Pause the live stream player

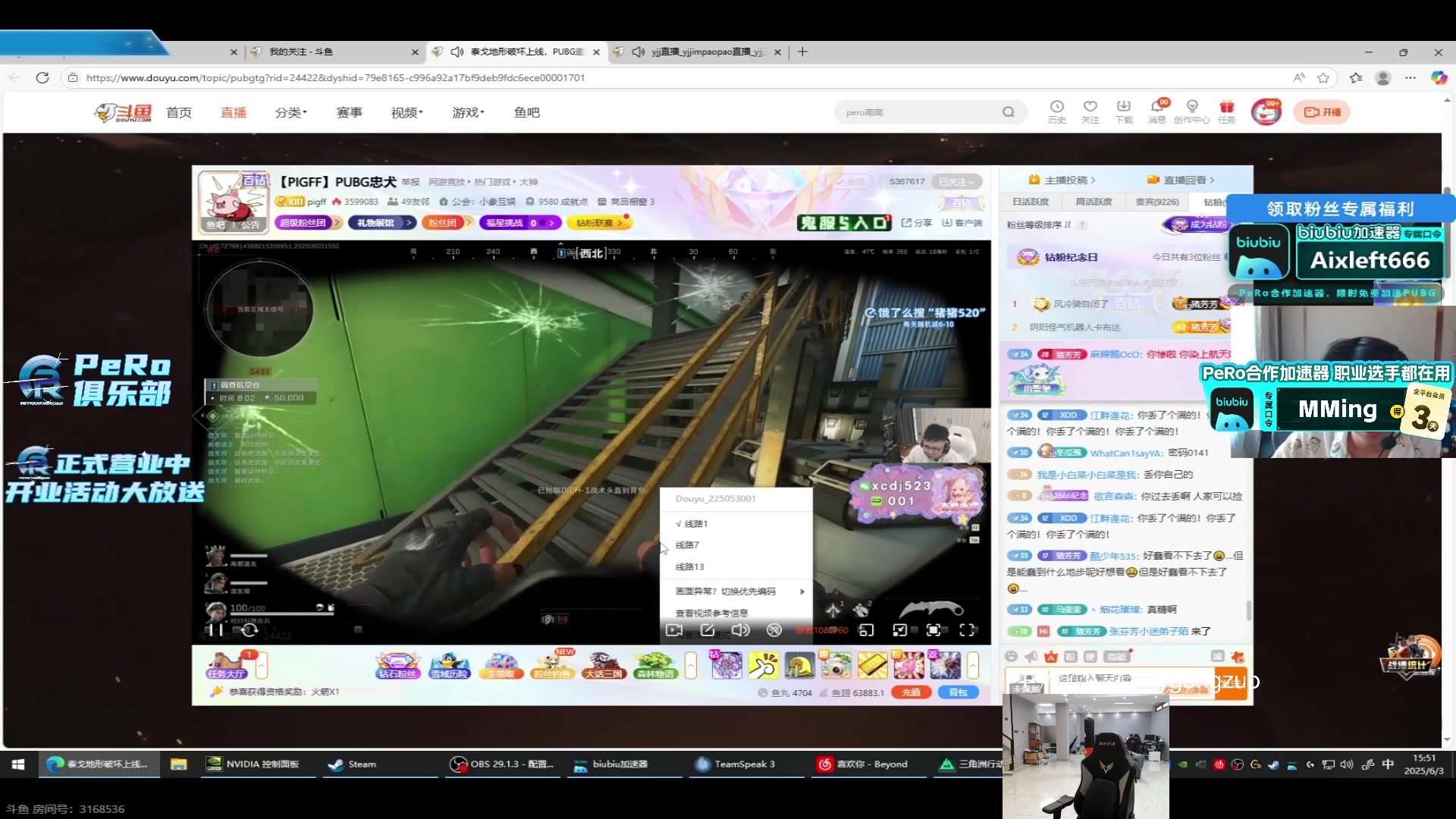point(215,629)
